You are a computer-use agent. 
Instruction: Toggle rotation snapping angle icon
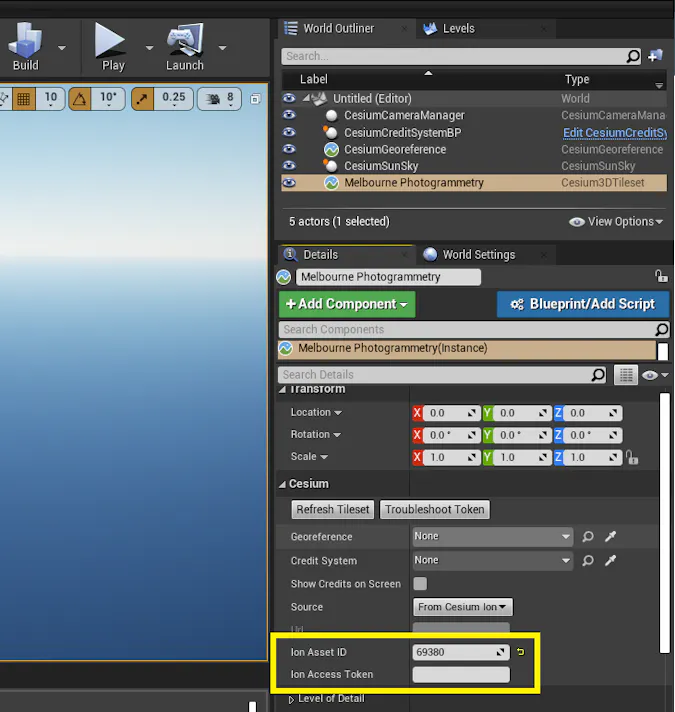point(79,99)
